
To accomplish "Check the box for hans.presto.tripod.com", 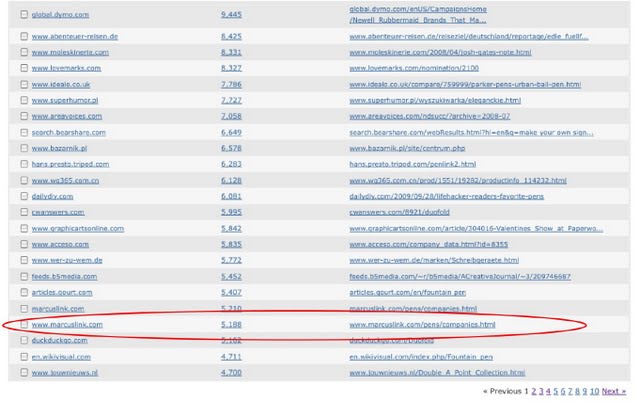I will [24, 164].
